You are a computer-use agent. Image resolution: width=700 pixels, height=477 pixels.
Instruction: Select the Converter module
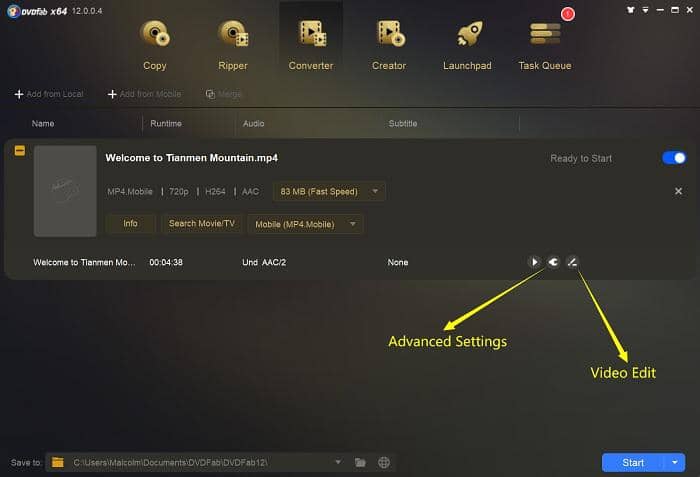[x=311, y=45]
